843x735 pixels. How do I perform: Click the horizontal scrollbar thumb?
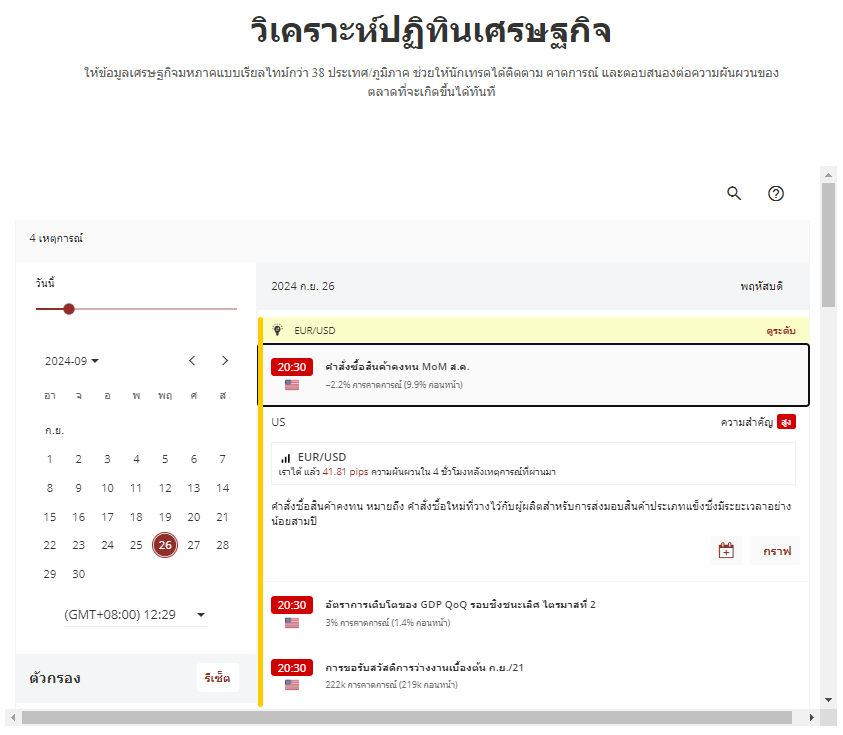point(406,717)
